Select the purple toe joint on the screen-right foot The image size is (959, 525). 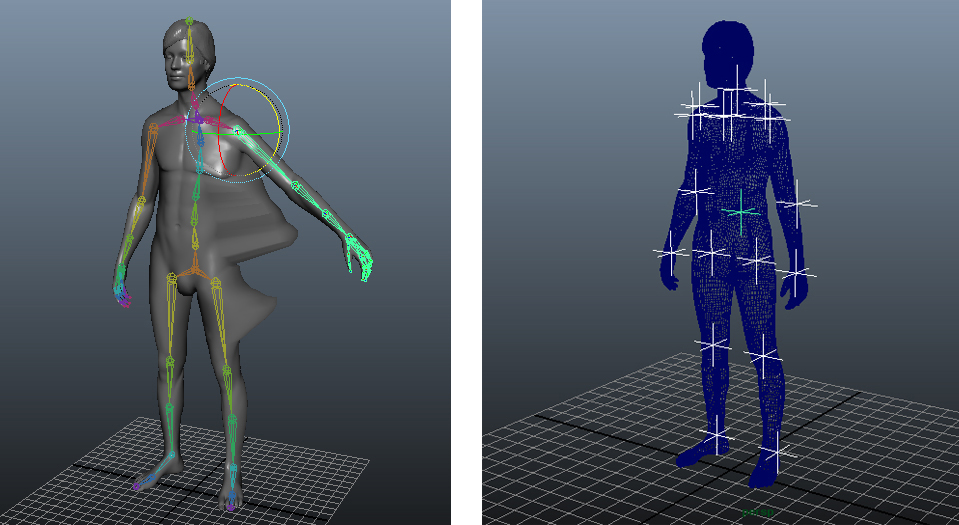tap(231, 507)
